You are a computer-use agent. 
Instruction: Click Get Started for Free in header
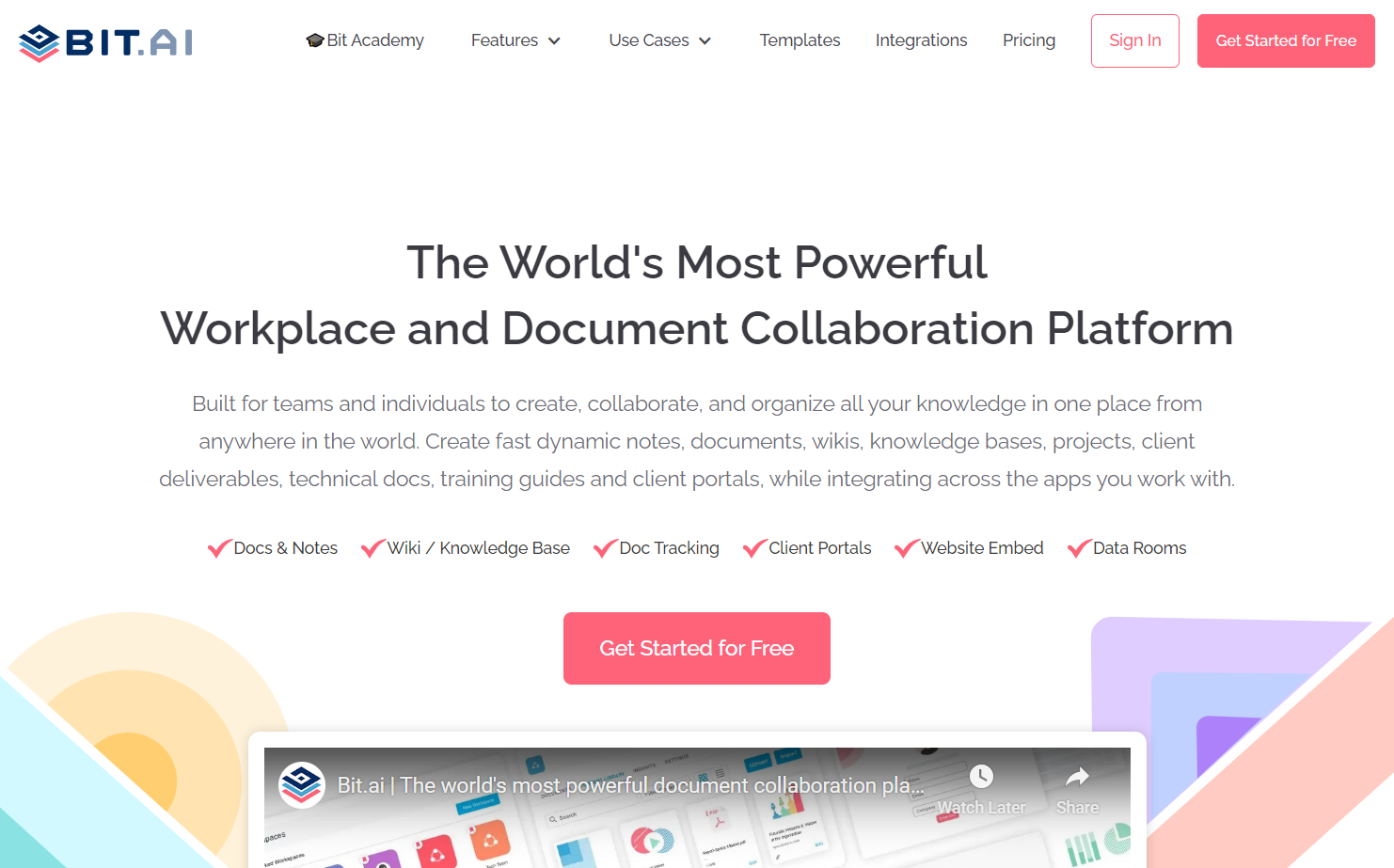[x=1286, y=40]
